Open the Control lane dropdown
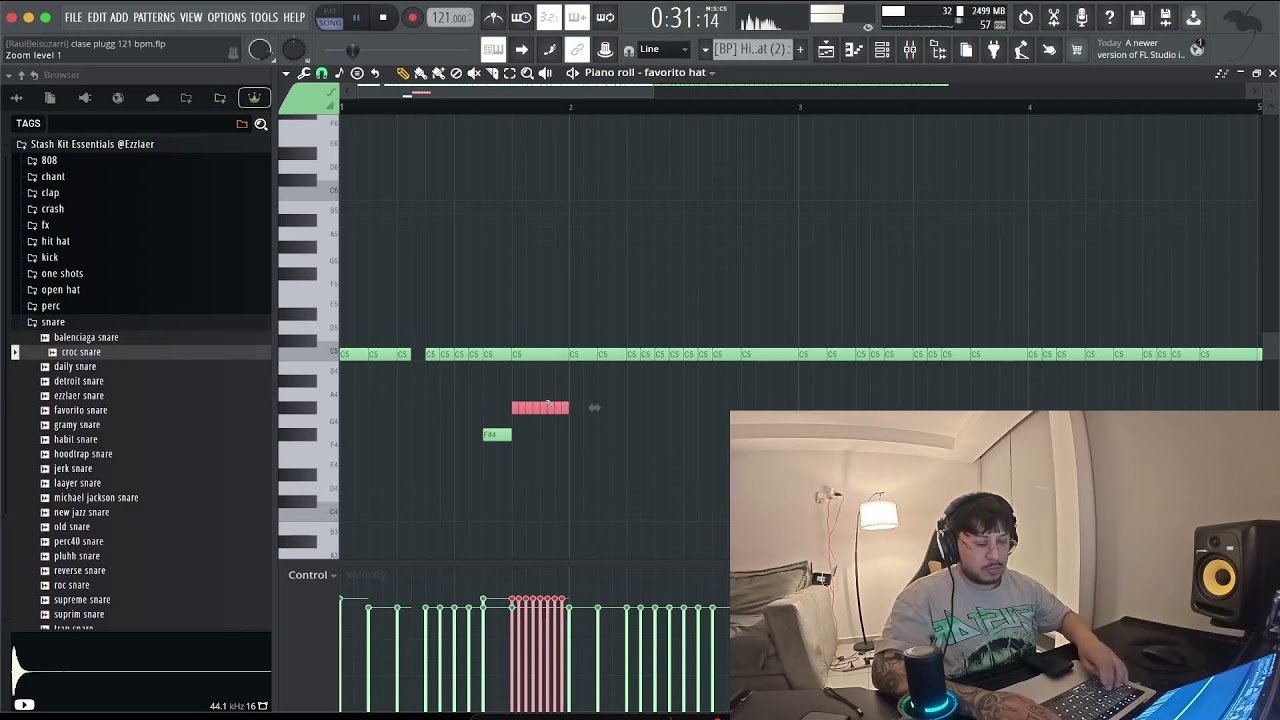1280x720 pixels. [x=312, y=575]
